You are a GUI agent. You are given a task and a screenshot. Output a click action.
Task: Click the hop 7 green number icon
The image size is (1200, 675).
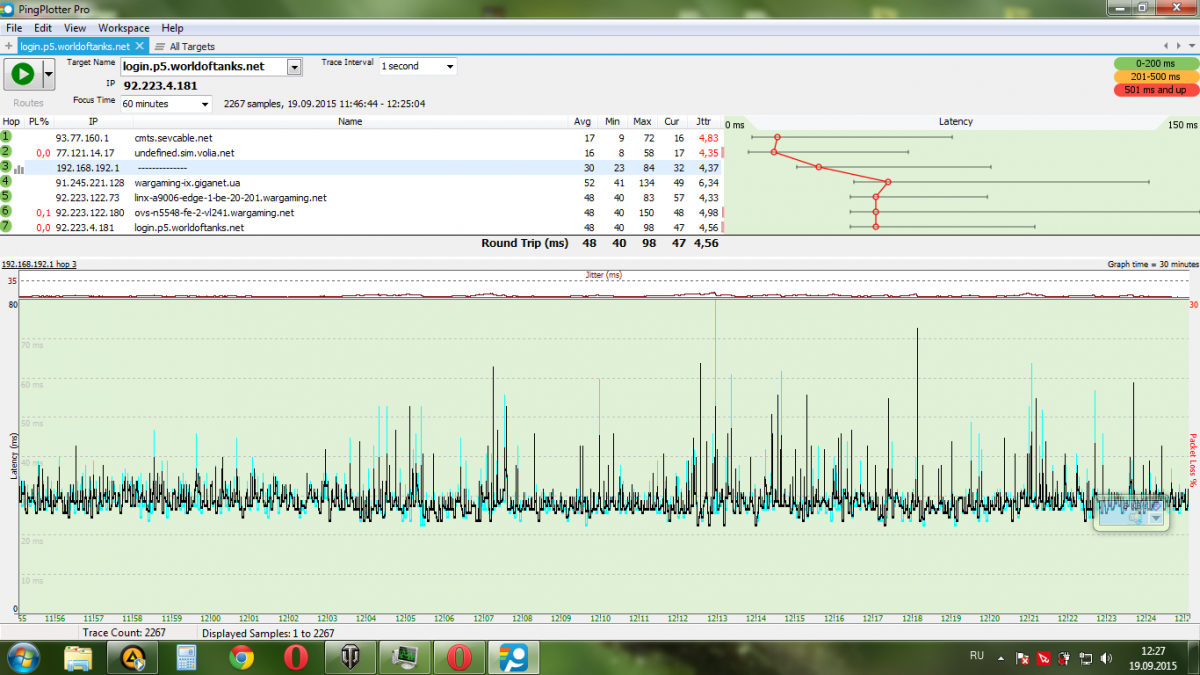7,227
